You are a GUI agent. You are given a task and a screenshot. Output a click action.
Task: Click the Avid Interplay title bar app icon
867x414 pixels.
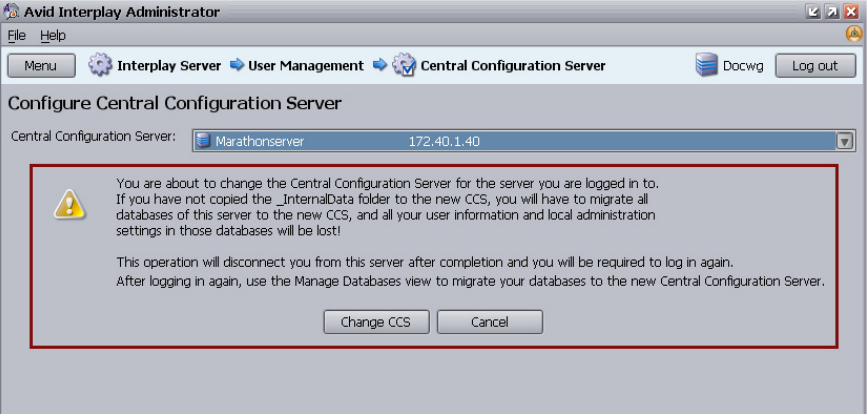(x=11, y=12)
